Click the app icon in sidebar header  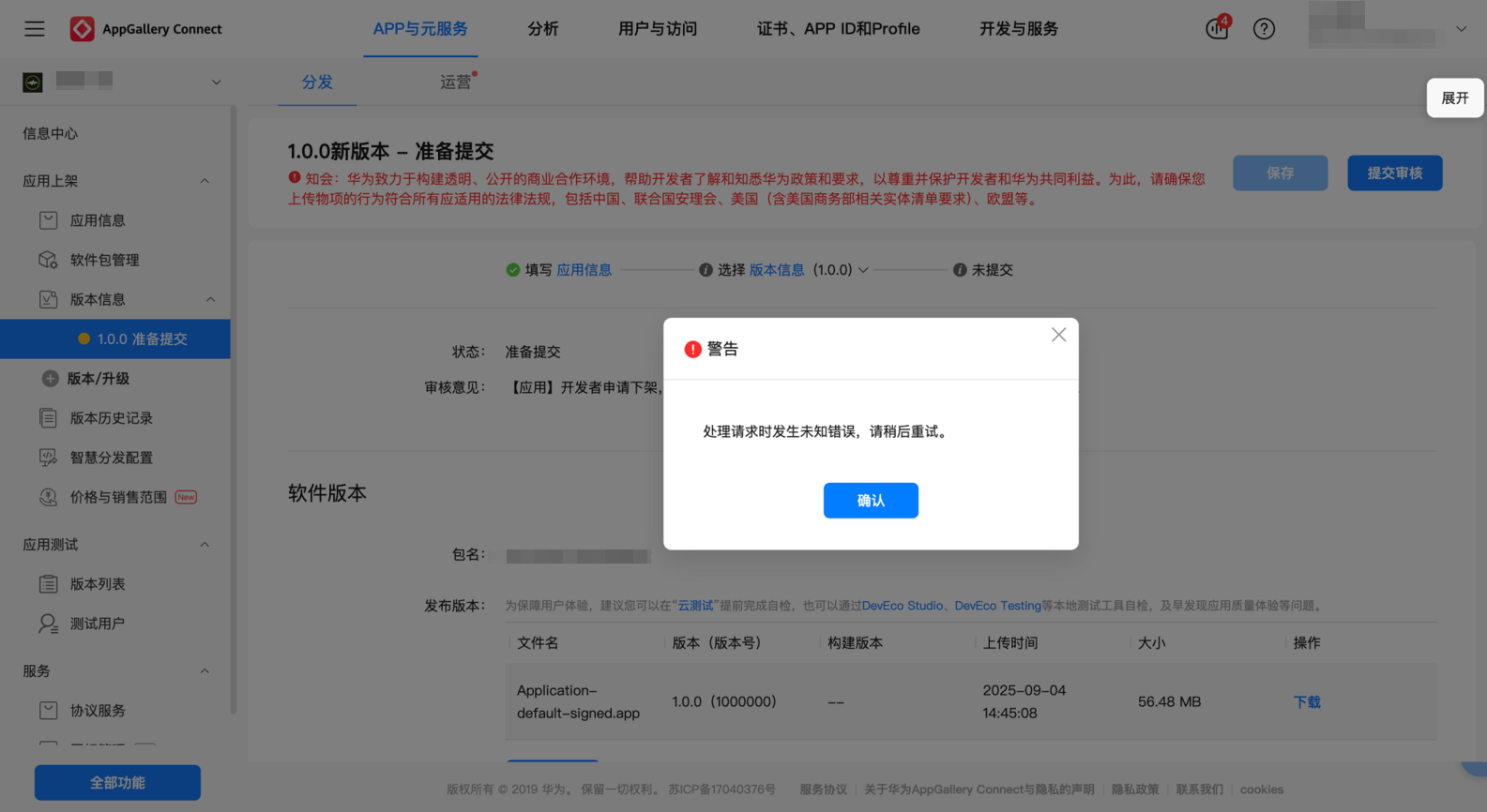click(33, 83)
